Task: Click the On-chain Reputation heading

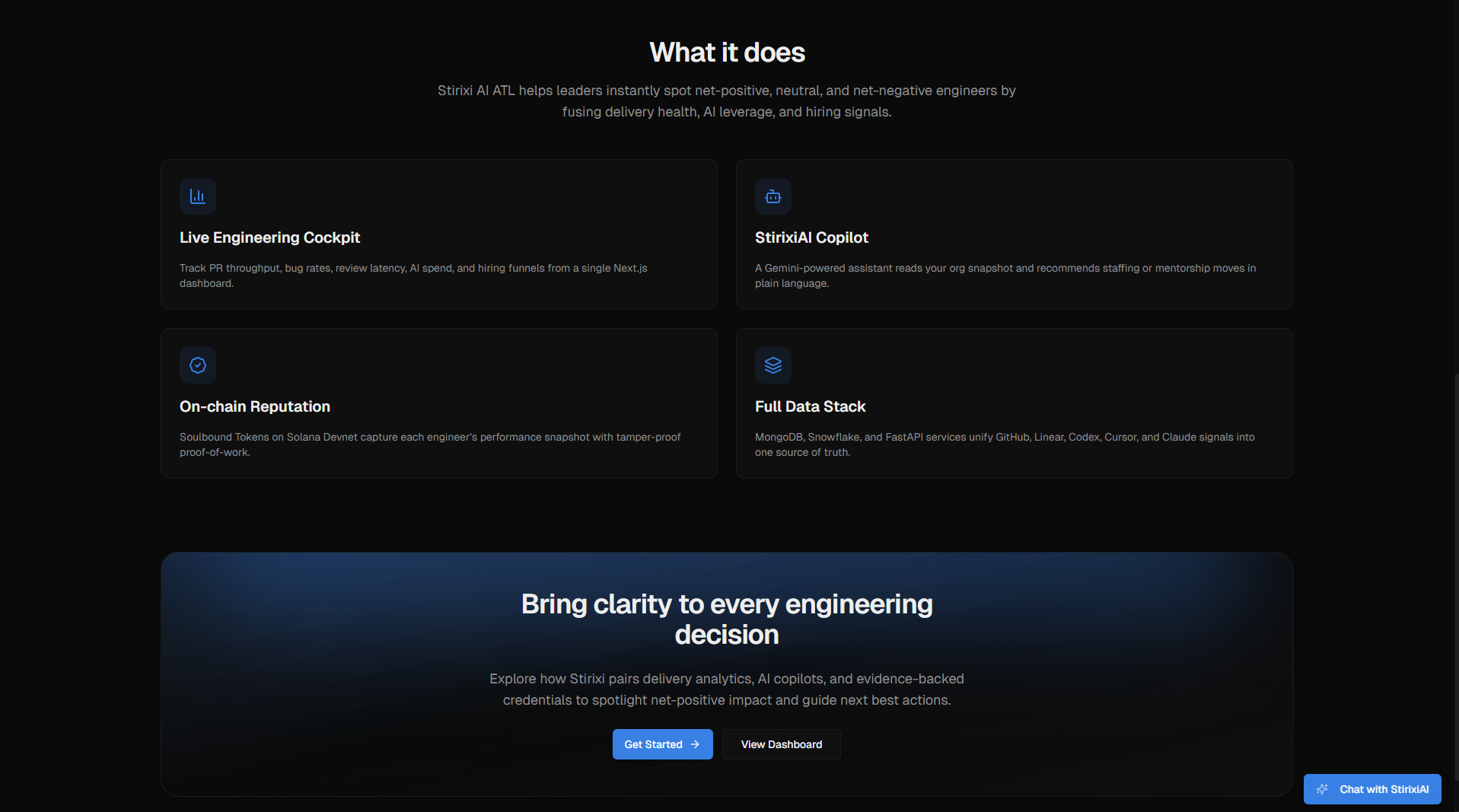Action: (255, 406)
